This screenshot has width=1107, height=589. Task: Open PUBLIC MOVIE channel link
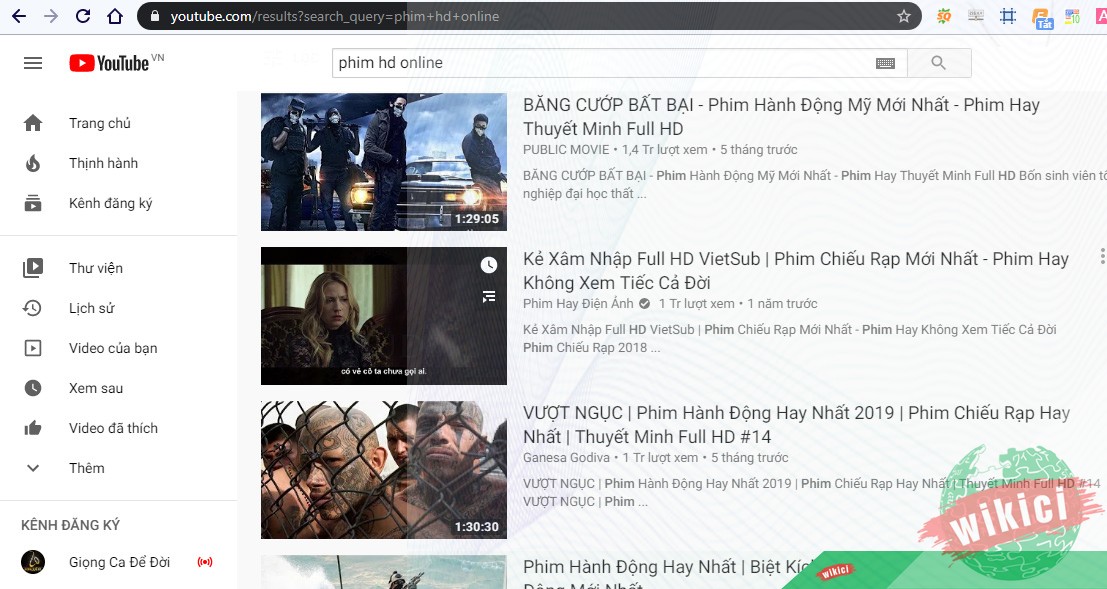pos(566,150)
